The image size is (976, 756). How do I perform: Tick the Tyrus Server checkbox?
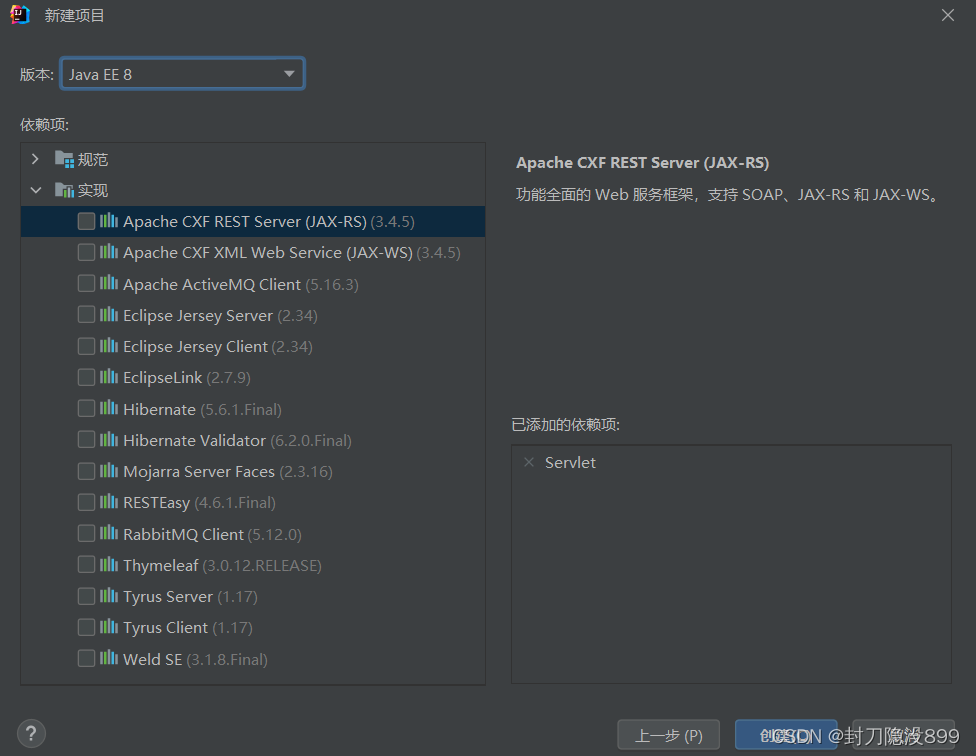coord(87,596)
